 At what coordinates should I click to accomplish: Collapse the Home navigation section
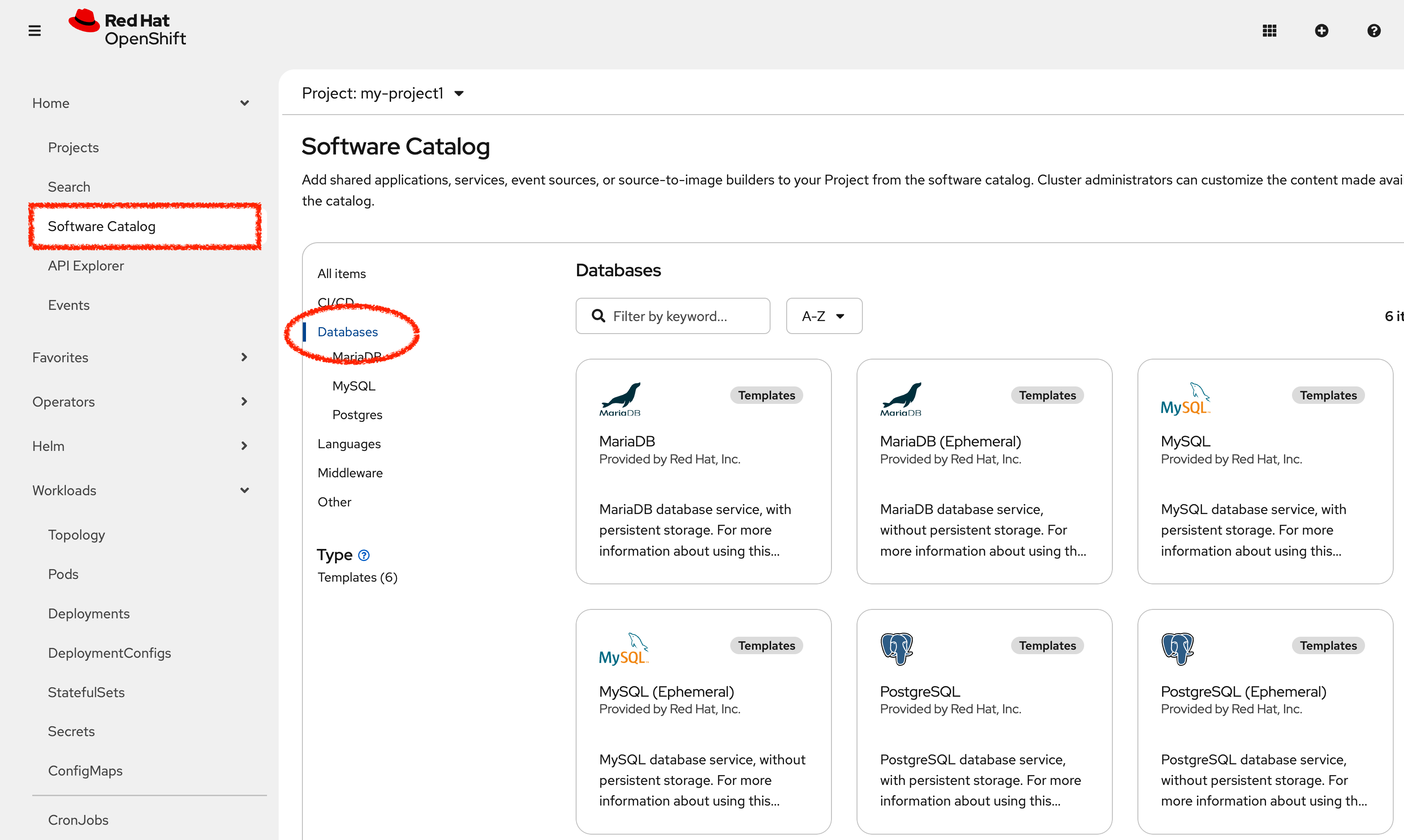coord(141,103)
